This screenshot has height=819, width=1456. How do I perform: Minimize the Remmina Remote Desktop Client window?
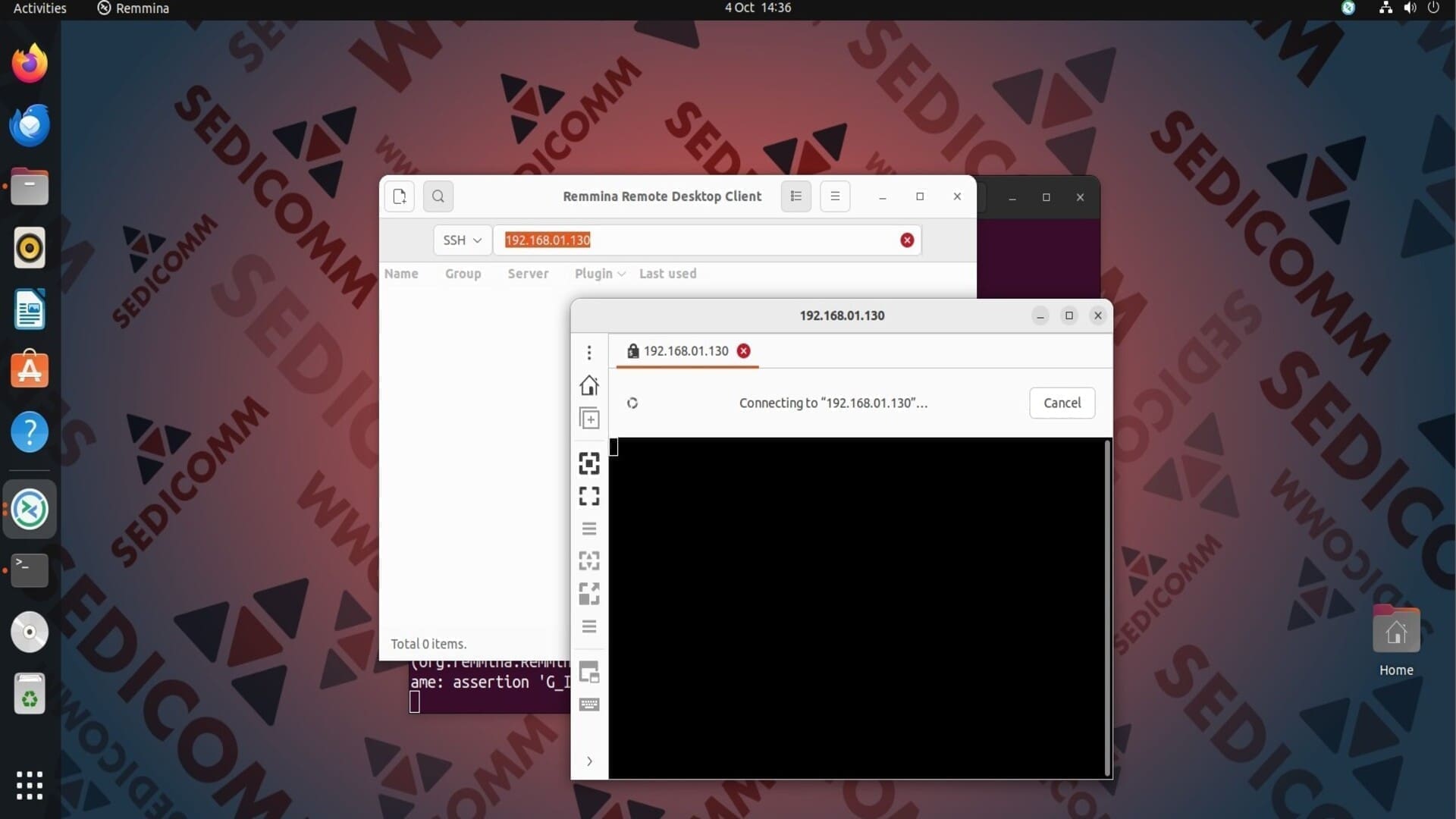click(883, 197)
